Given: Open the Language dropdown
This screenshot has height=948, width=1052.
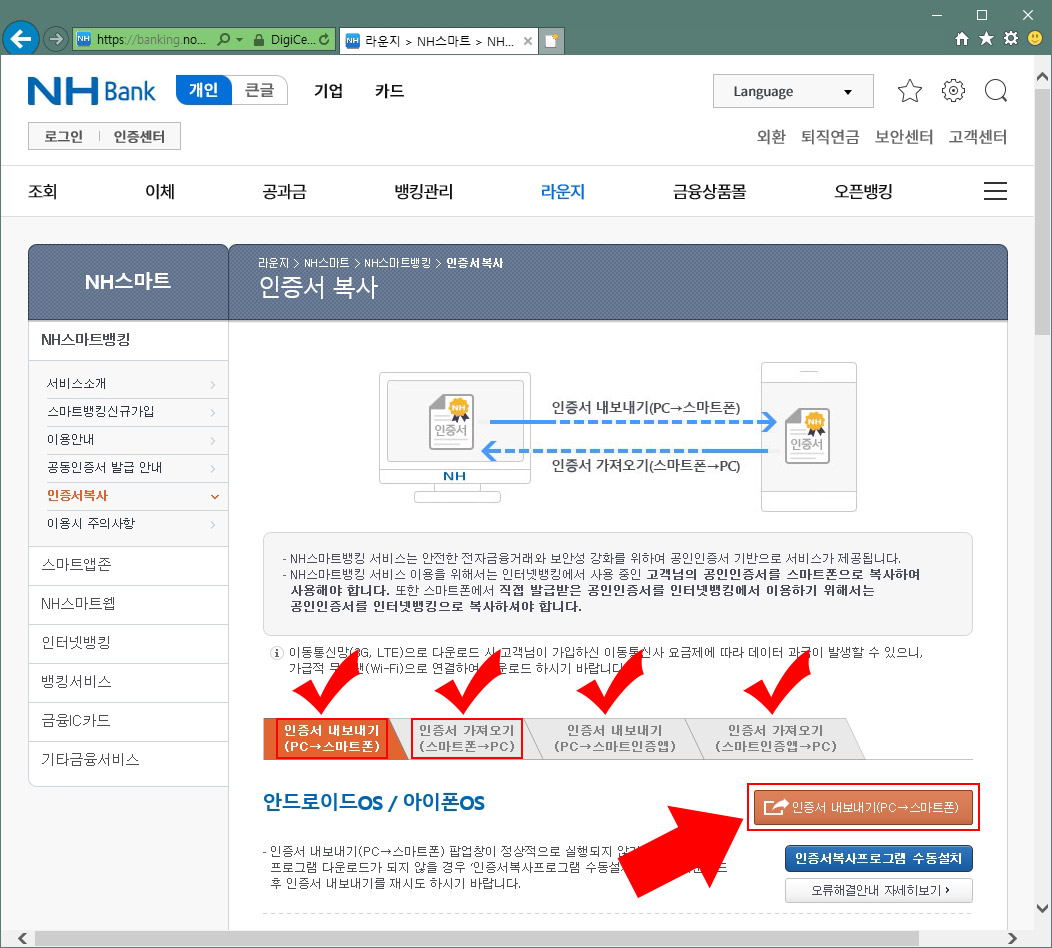Looking at the screenshot, I should pos(793,91).
